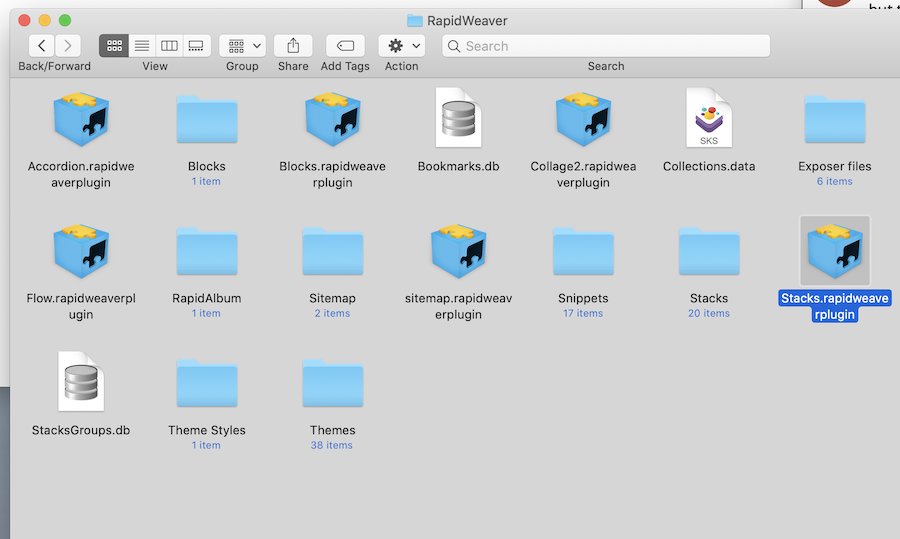Open the RapidAlbum folder
The width and height of the screenshot is (900, 539).
(x=207, y=251)
